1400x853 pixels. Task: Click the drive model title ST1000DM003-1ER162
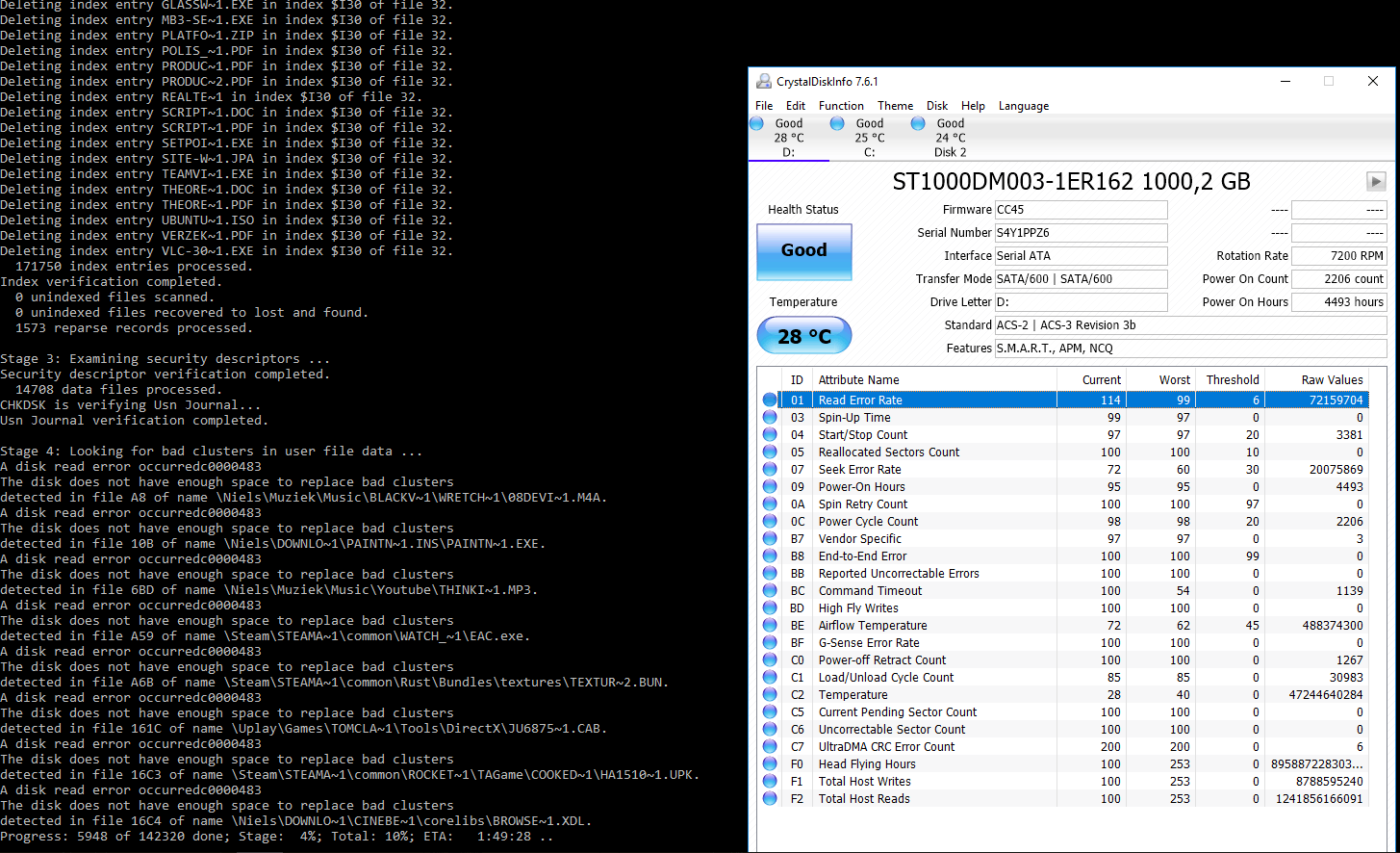coord(1072,181)
